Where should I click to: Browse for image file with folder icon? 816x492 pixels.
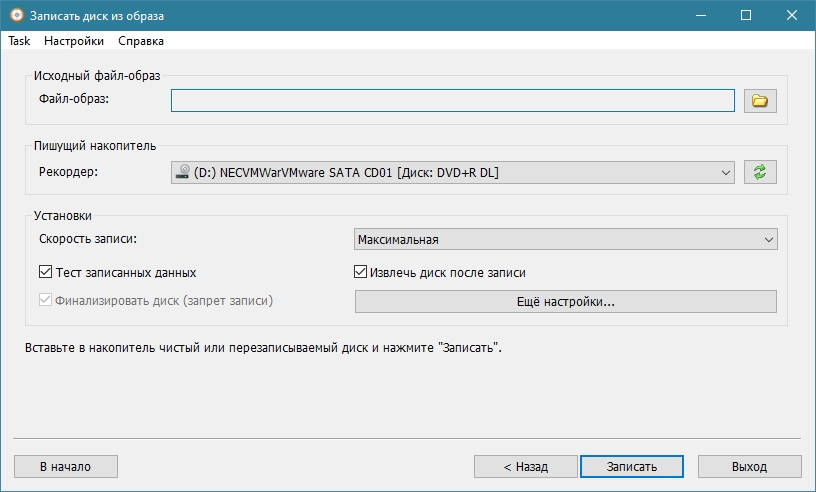760,101
